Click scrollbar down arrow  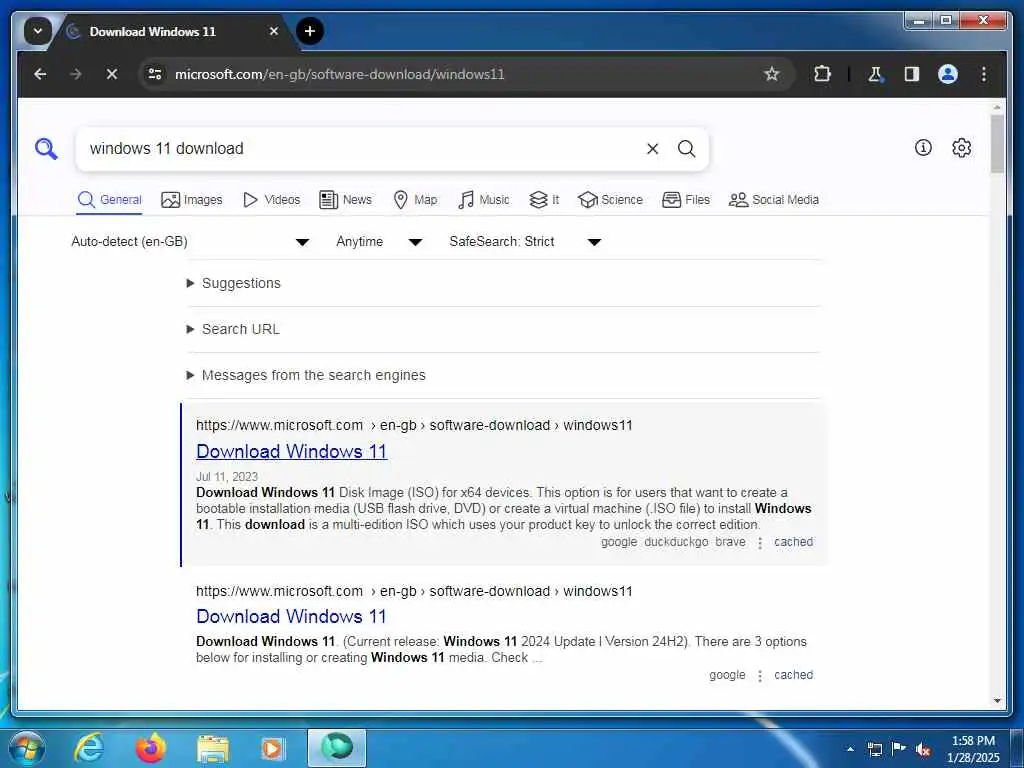click(x=997, y=701)
